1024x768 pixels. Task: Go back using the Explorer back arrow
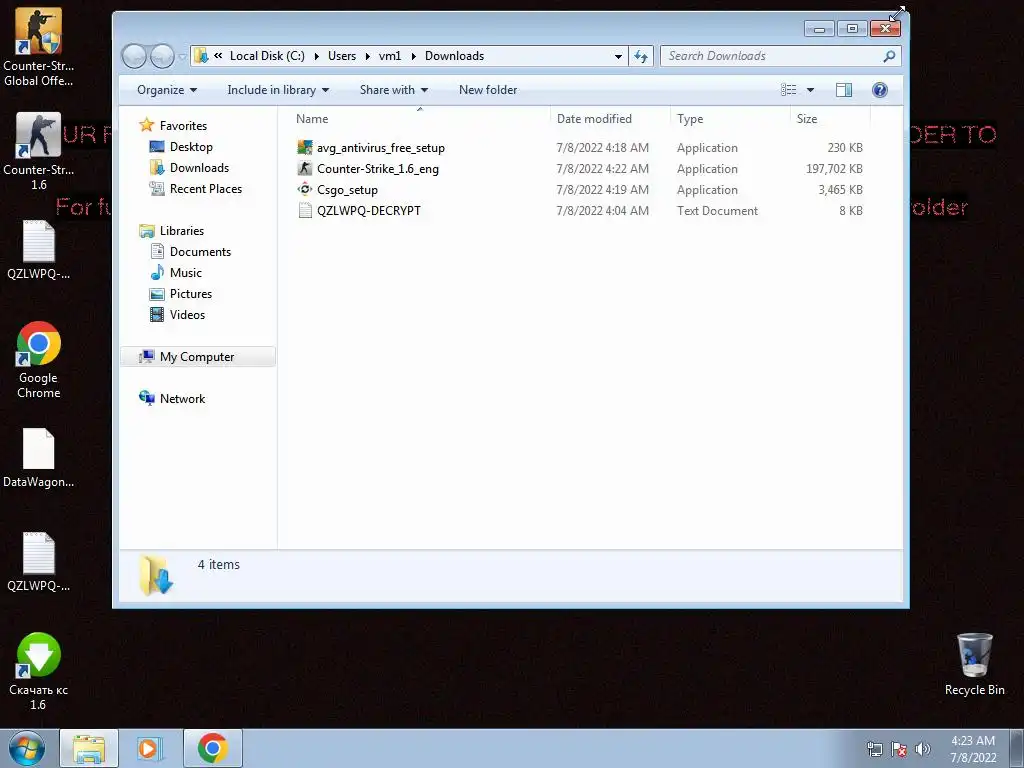[135, 56]
